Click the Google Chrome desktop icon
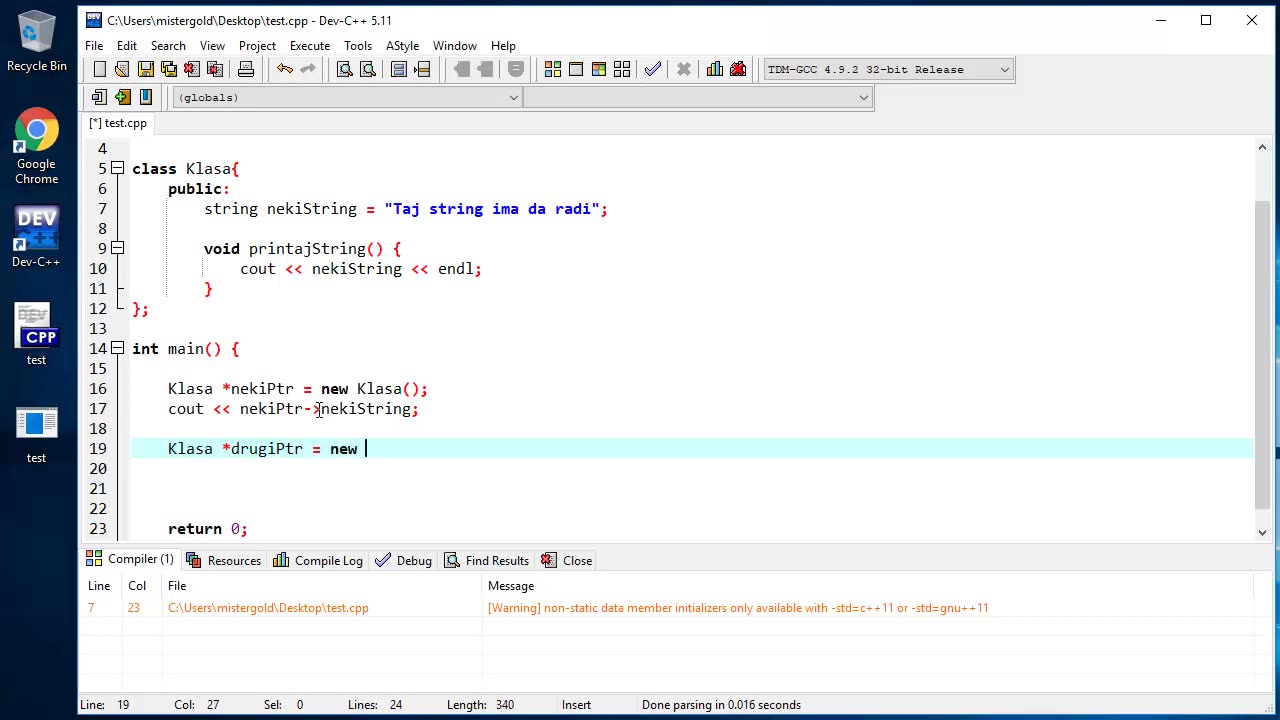Viewport: 1280px width, 720px height. [x=36, y=147]
